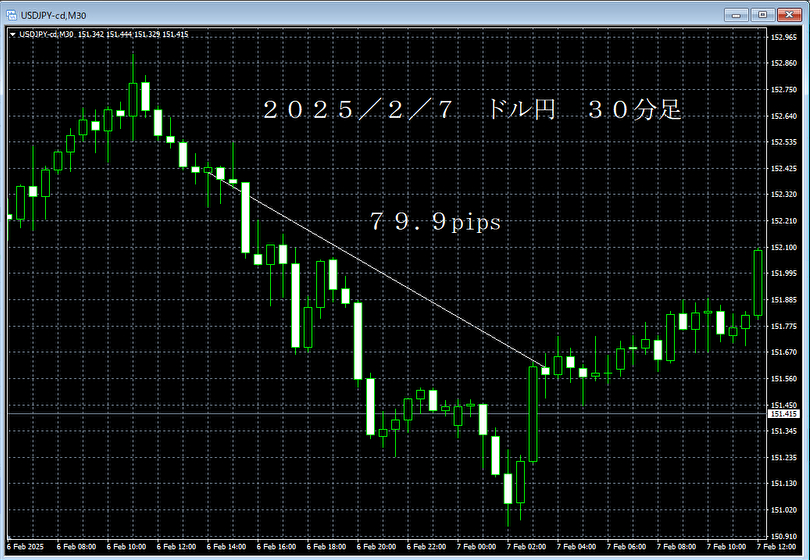Select the 79.9pips text label
810x560 pixels.
tap(435, 222)
